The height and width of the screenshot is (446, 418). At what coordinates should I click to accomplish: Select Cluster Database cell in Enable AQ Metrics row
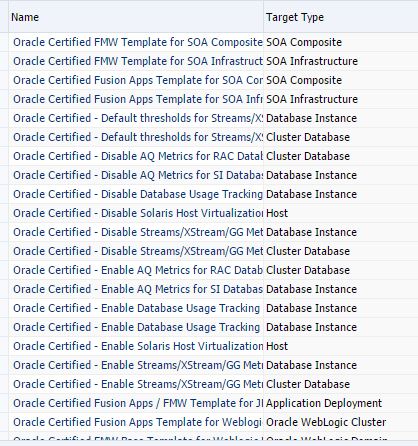[308, 270]
